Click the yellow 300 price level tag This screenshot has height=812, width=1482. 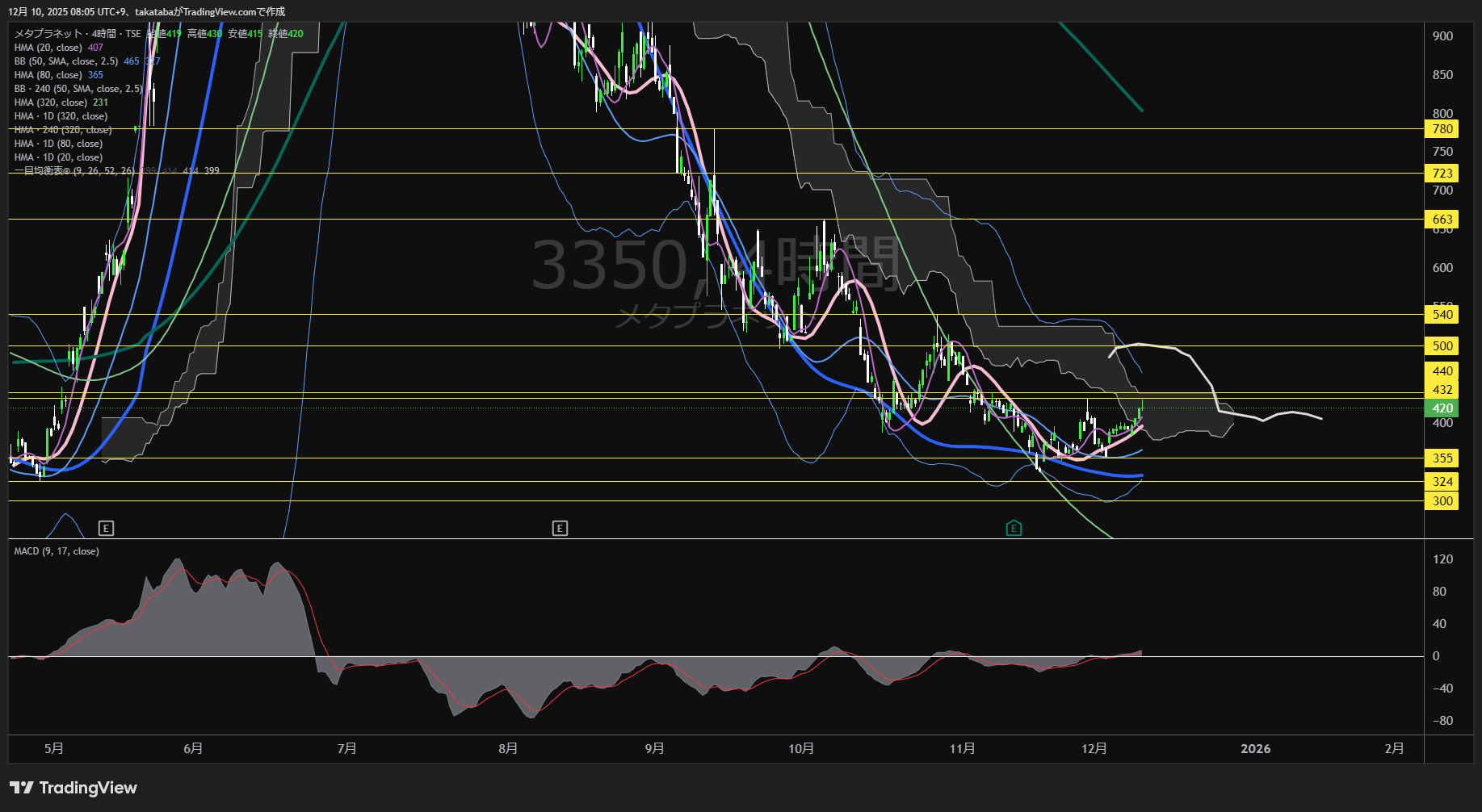(1442, 501)
